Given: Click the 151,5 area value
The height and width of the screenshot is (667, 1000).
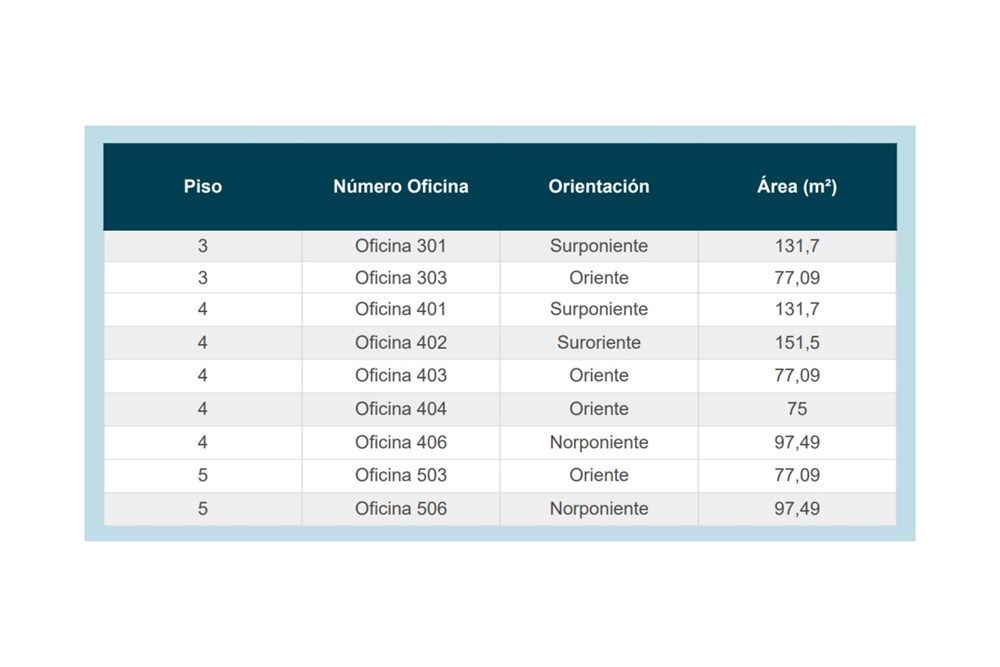Looking at the screenshot, I should (797, 343).
